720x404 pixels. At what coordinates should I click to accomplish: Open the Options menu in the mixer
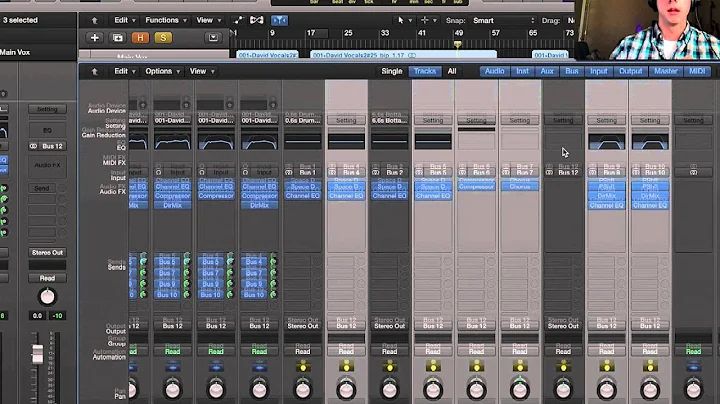tap(163, 71)
